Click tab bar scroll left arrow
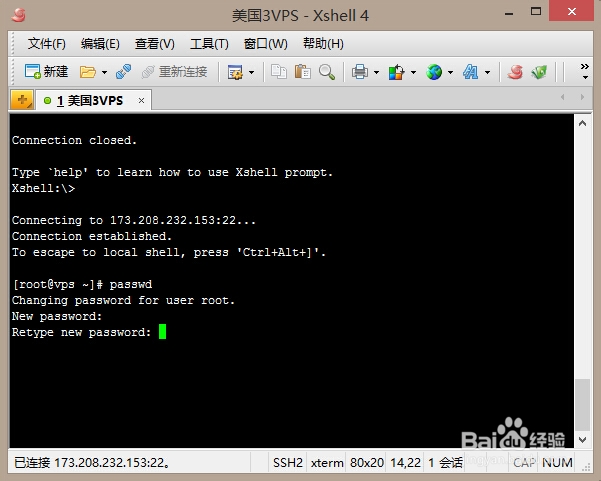This screenshot has width=601, height=481. (562, 97)
